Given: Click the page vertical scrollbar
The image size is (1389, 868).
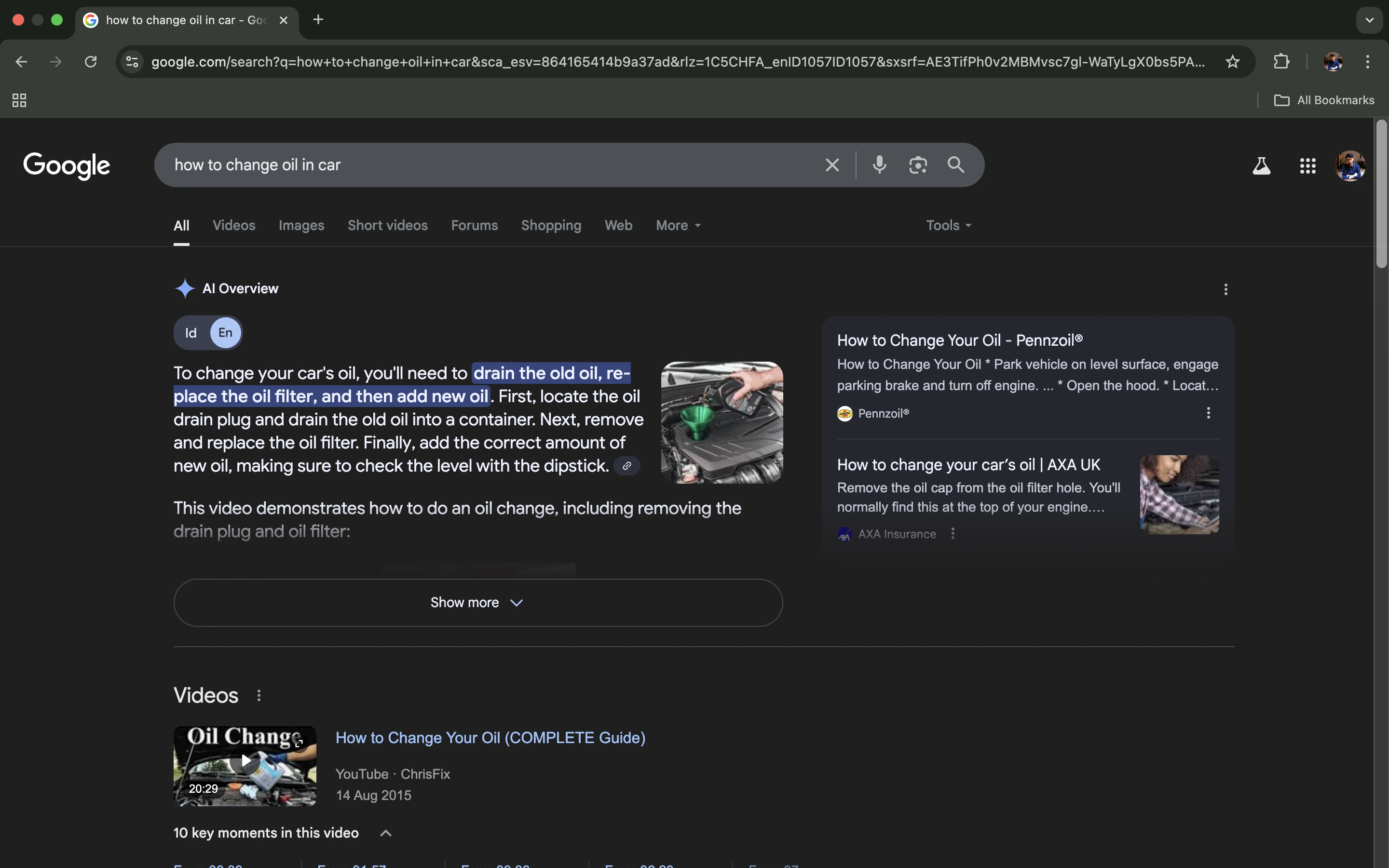Looking at the screenshot, I should pos(1381,194).
